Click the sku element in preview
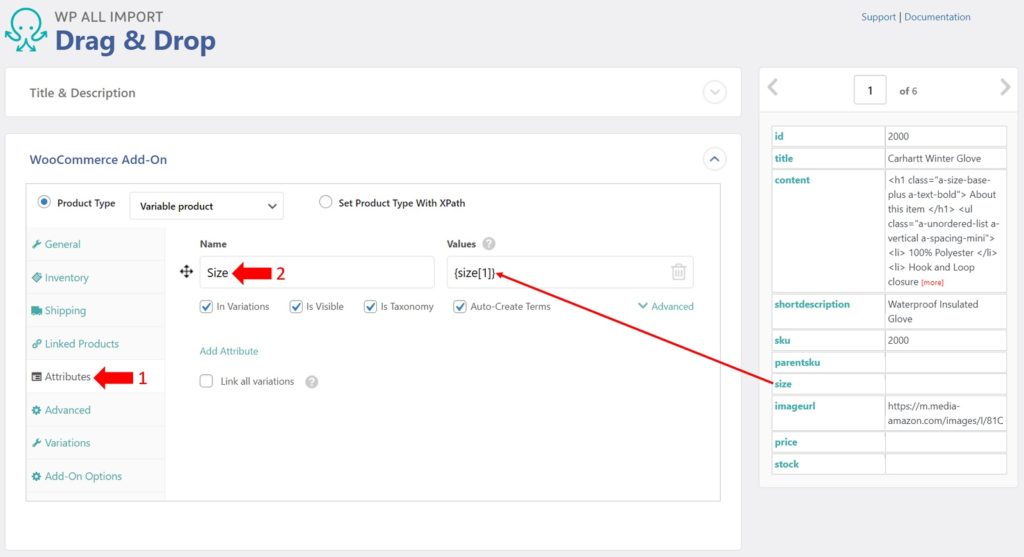The width and height of the screenshot is (1024, 557). [x=782, y=340]
